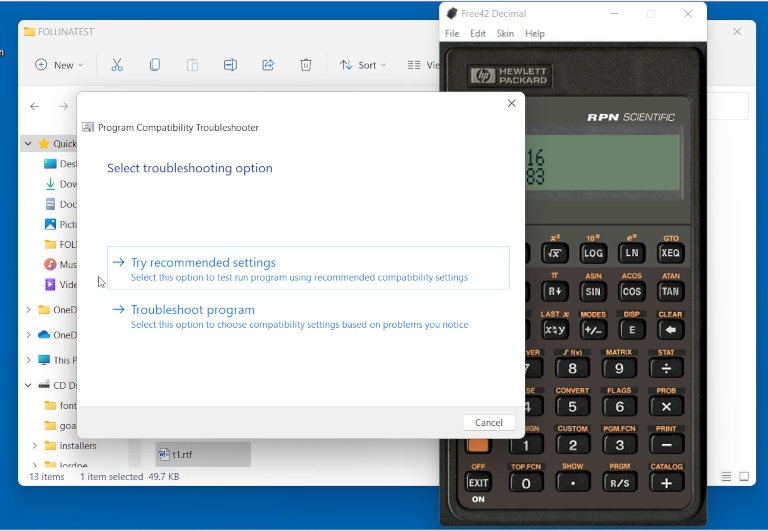Open the Skin menu in Free42

click(505, 33)
